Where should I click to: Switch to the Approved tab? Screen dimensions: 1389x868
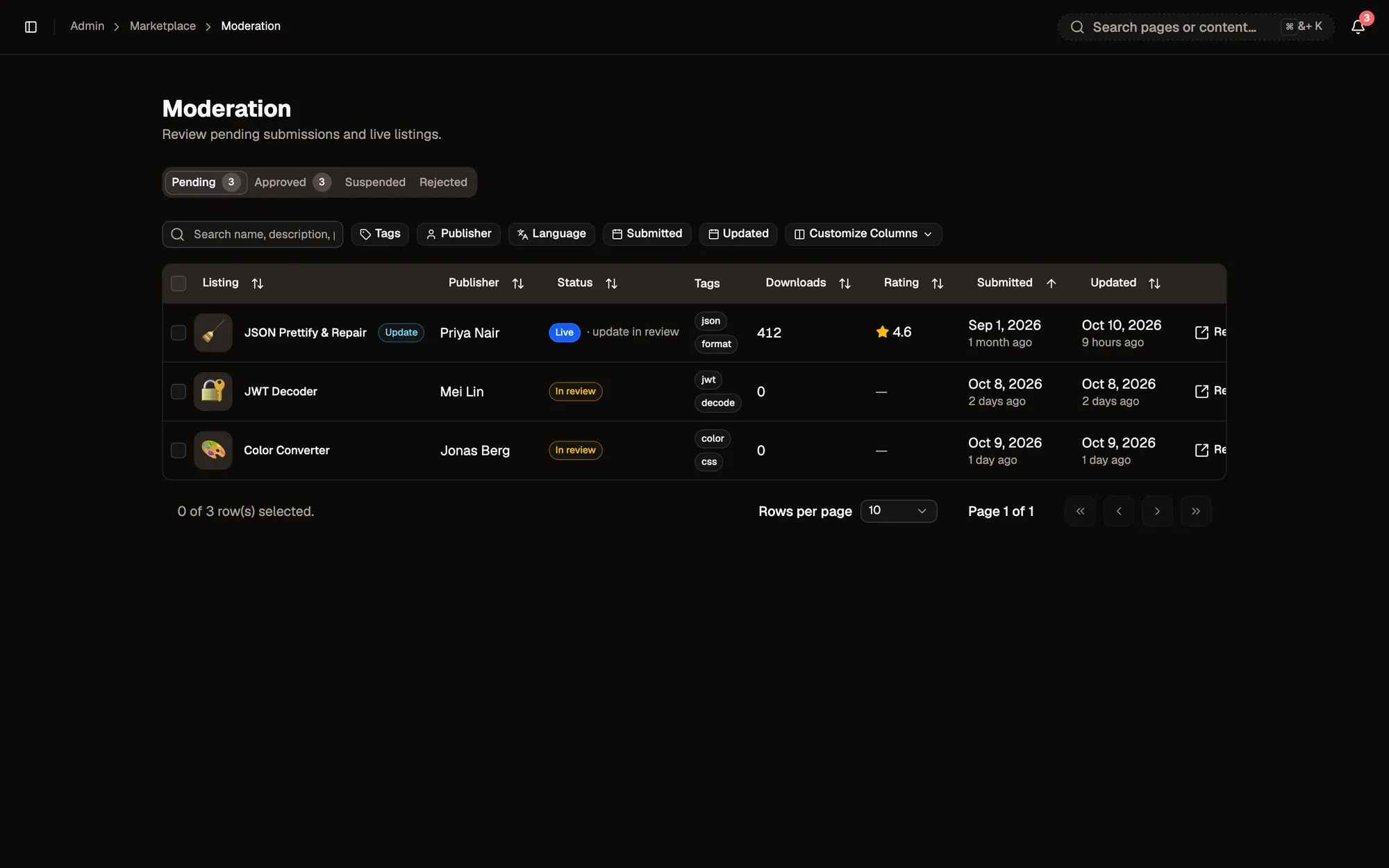pos(292,182)
